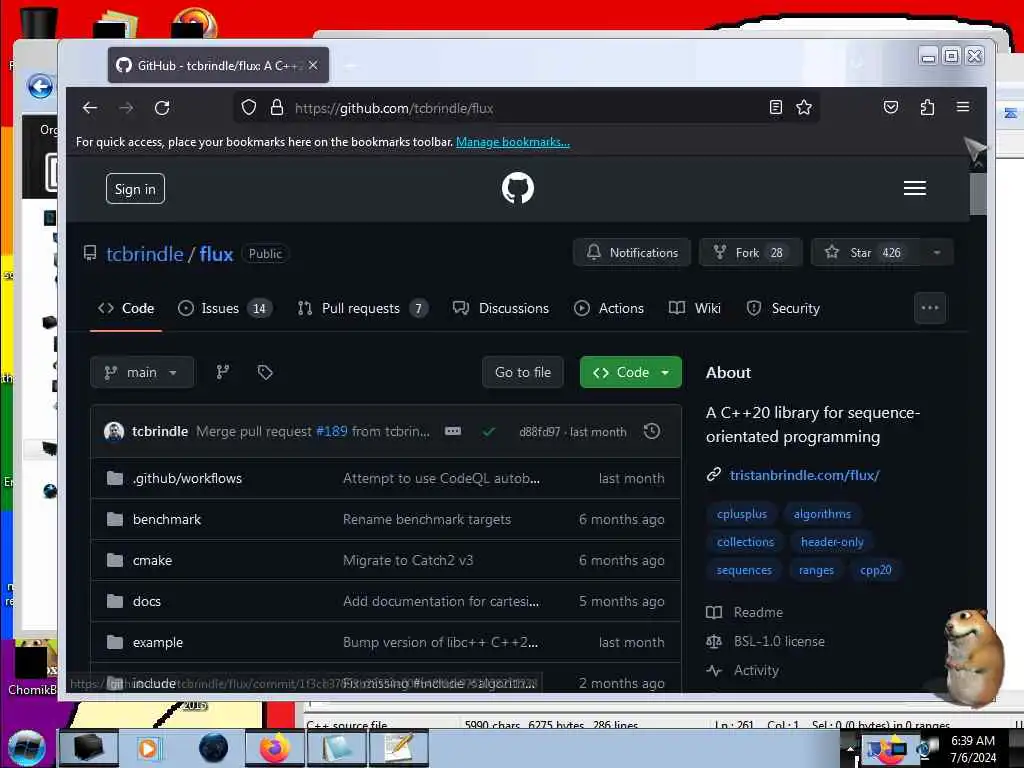This screenshot has height=768, width=1024.
Task: Open tcbrindle owner link
Action: click(x=144, y=253)
